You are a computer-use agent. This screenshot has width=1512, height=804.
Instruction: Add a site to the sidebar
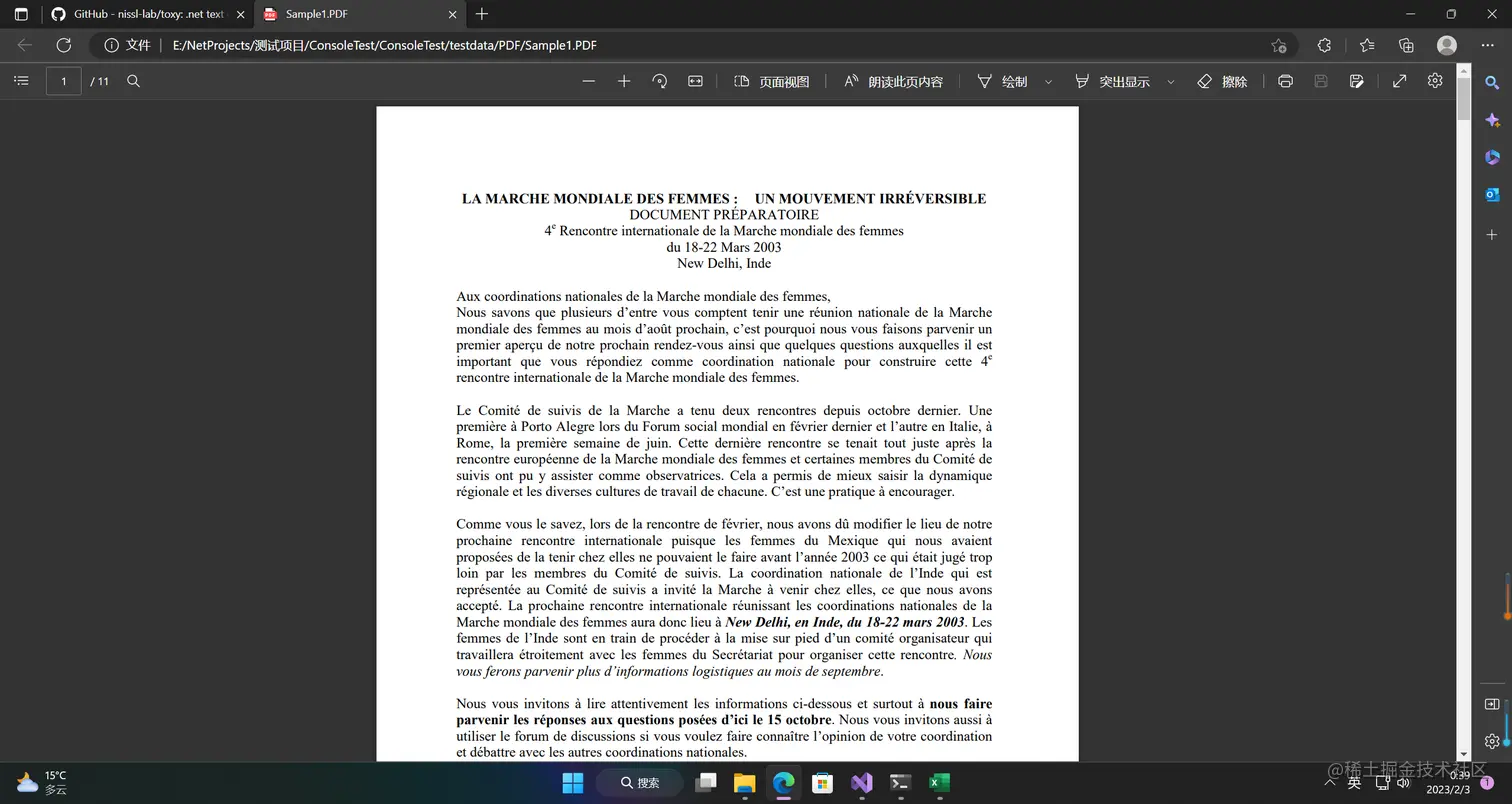tap(1492, 235)
